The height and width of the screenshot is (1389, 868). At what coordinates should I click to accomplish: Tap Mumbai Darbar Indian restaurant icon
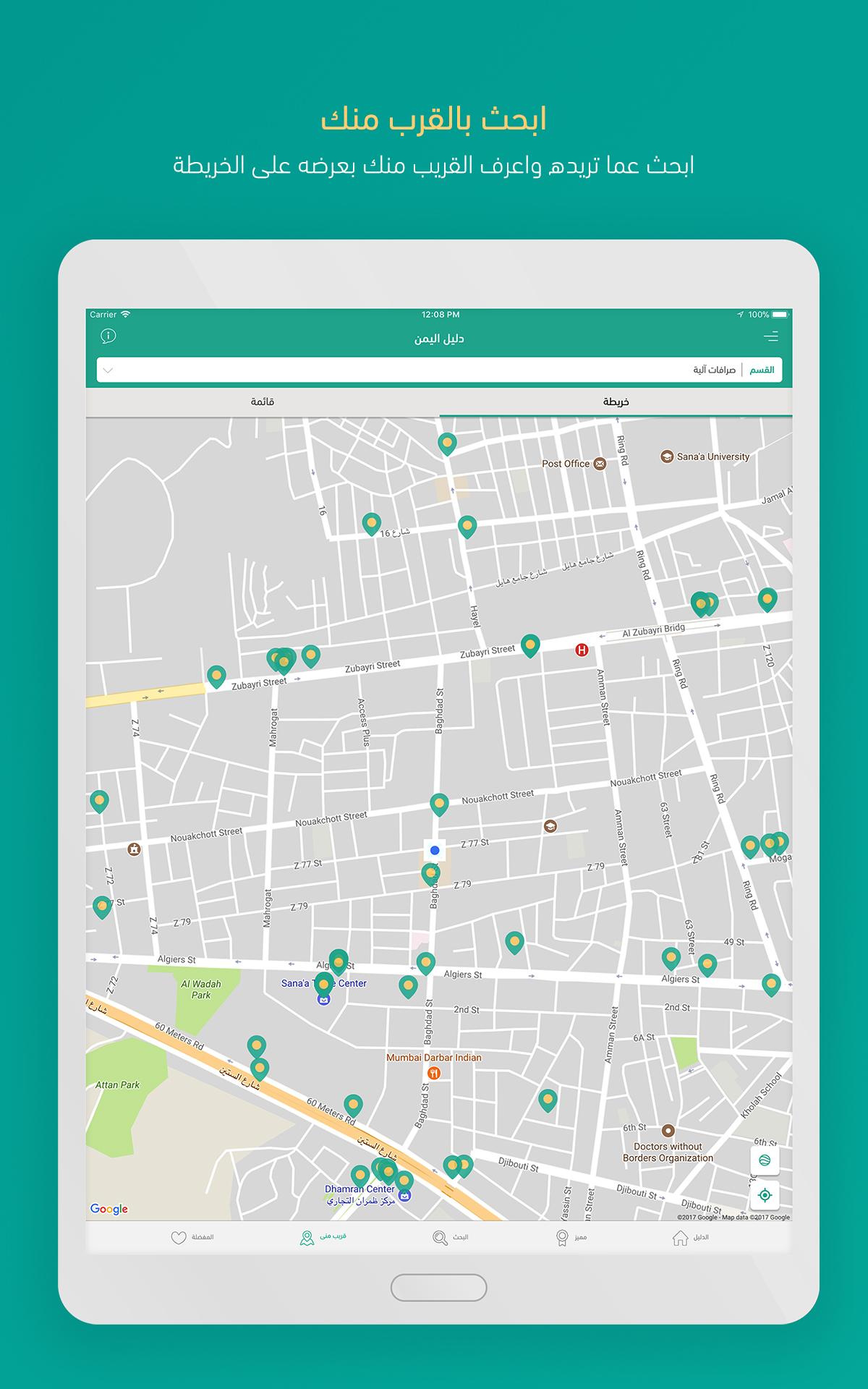434,1072
